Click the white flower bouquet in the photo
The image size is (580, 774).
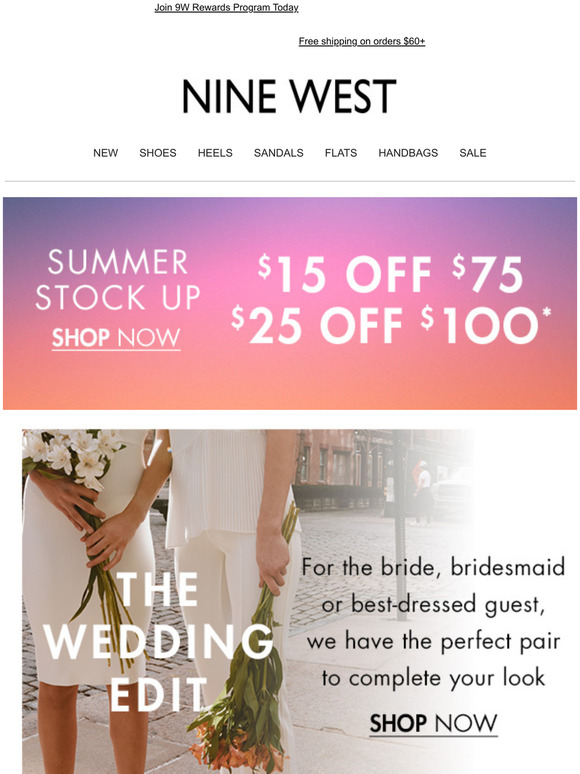click(74, 455)
